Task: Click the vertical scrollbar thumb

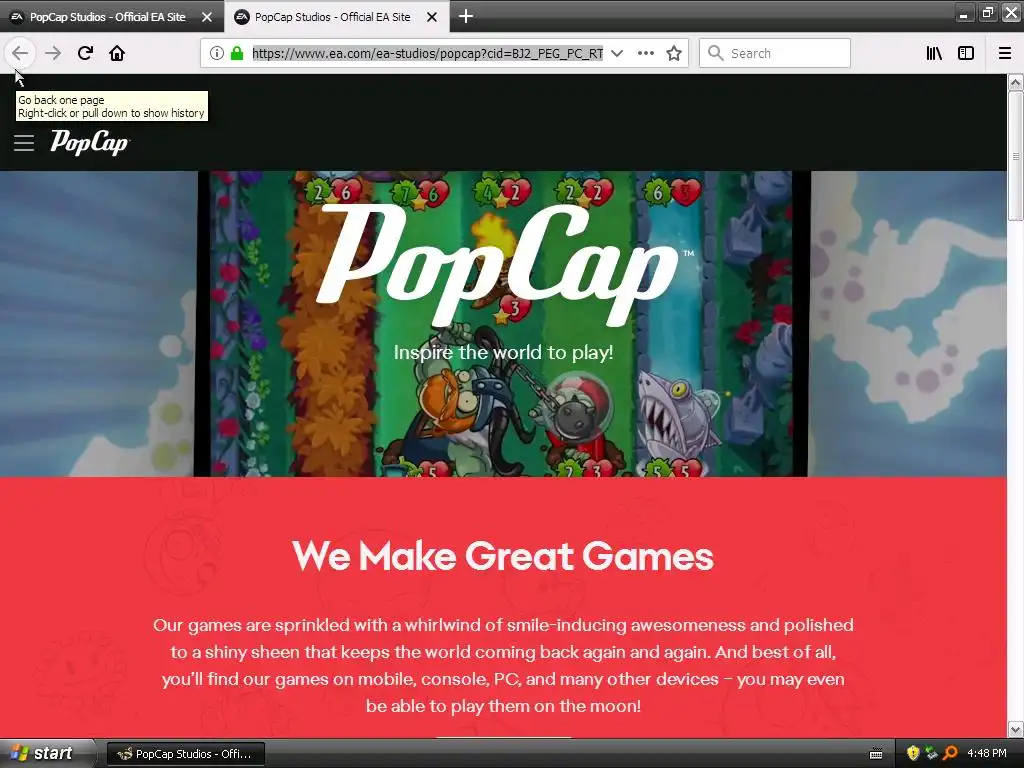Action: (x=1016, y=156)
